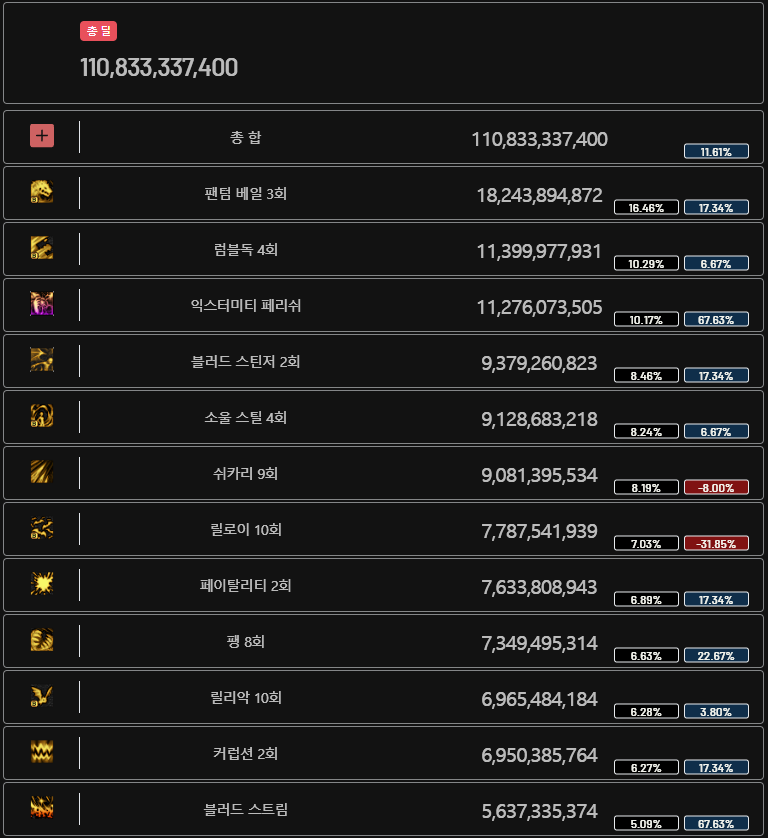Click the 럼블독 4회 skill icon

42,248
